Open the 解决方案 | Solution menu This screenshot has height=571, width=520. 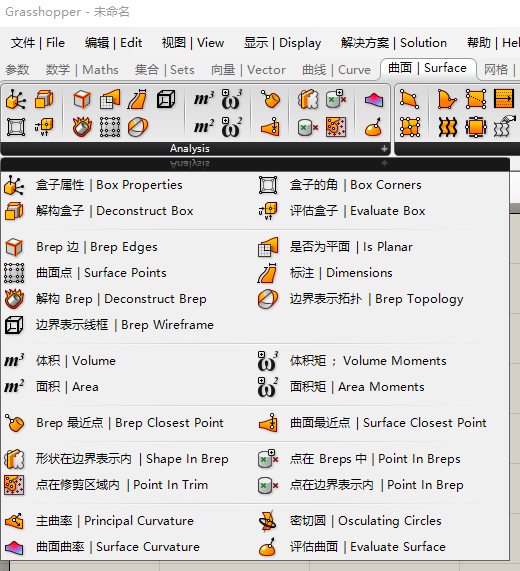(x=394, y=43)
